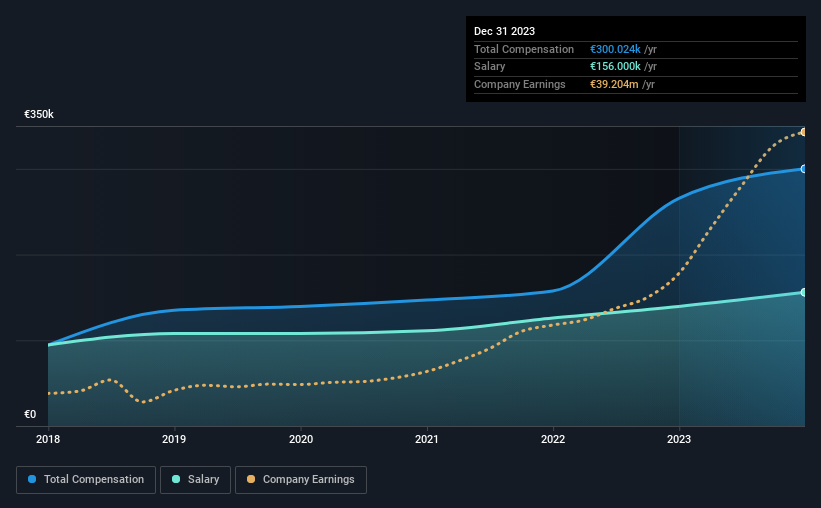Screen dimensions: 821x508
Task: Click the 2023 x-axis label
Action: click(x=679, y=439)
